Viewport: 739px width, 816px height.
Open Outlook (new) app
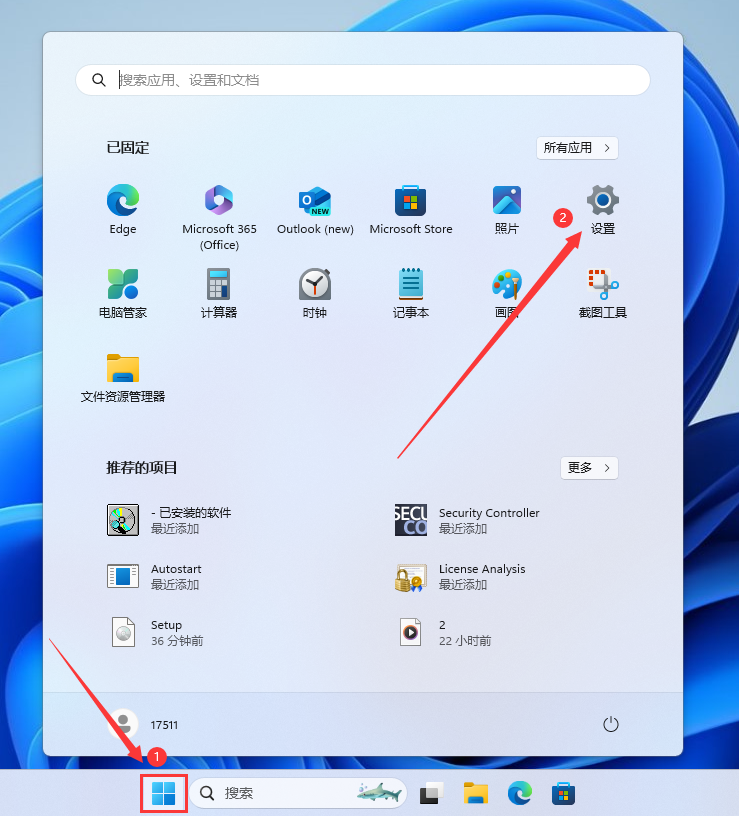tap(315, 201)
